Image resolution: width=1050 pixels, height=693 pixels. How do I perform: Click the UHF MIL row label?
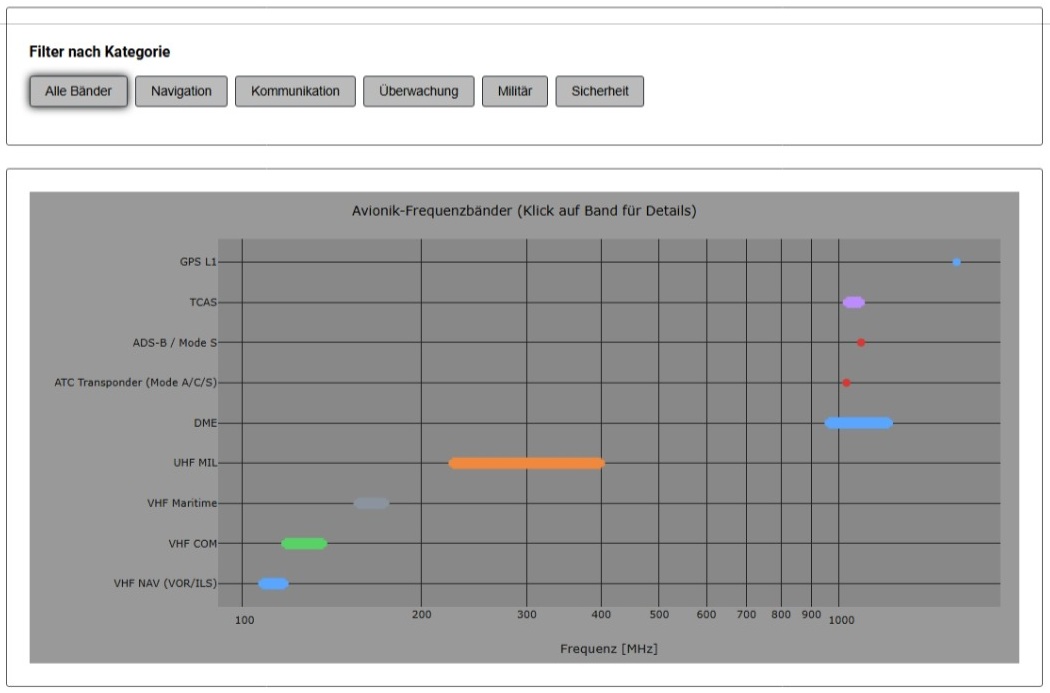pyautogui.click(x=194, y=463)
